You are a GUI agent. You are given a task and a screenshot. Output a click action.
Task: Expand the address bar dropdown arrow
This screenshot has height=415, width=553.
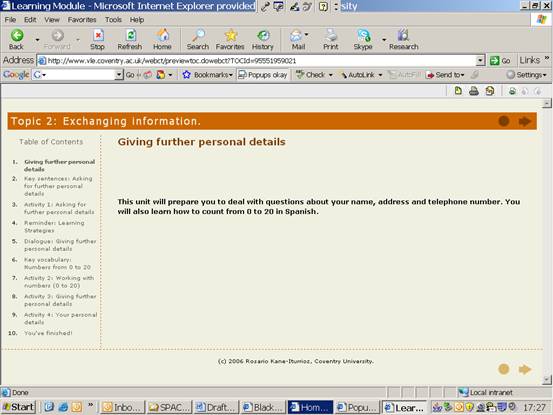tap(480, 61)
